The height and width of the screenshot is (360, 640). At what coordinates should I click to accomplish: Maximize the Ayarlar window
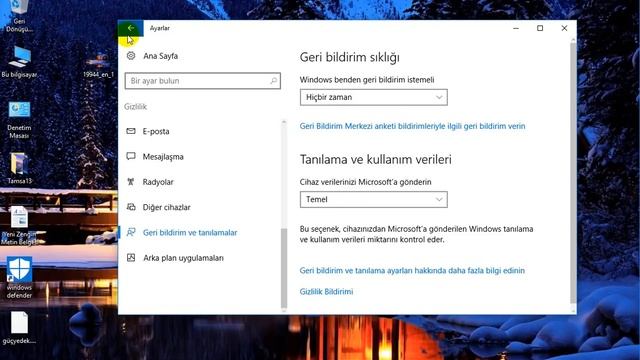click(540, 28)
